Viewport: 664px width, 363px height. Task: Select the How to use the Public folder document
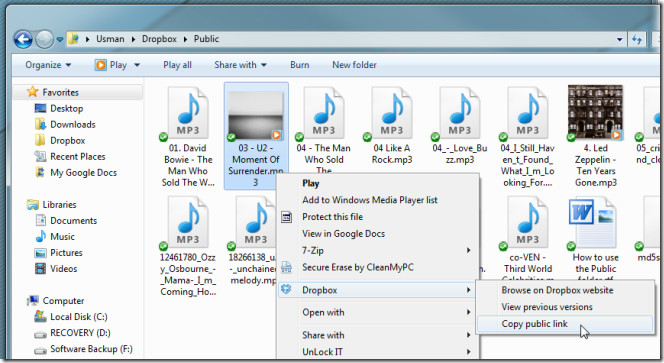pyautogui.click(x=593, y=223)
